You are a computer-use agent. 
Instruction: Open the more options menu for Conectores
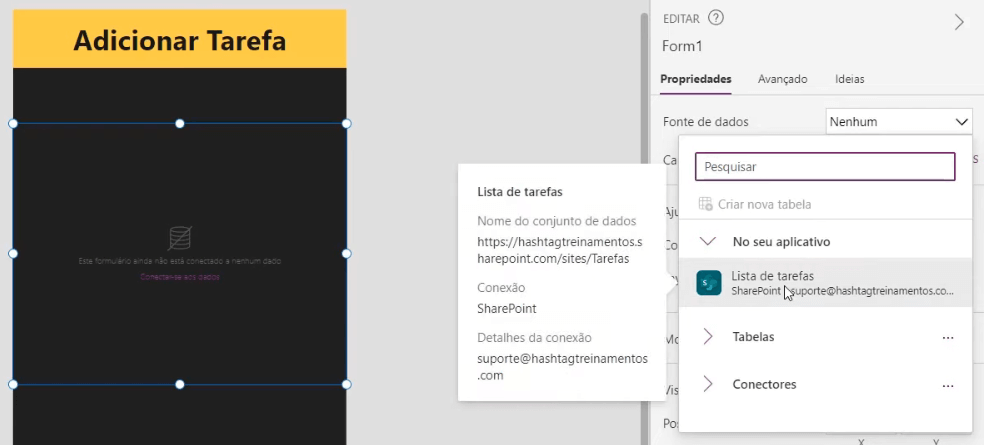(948, 385)
